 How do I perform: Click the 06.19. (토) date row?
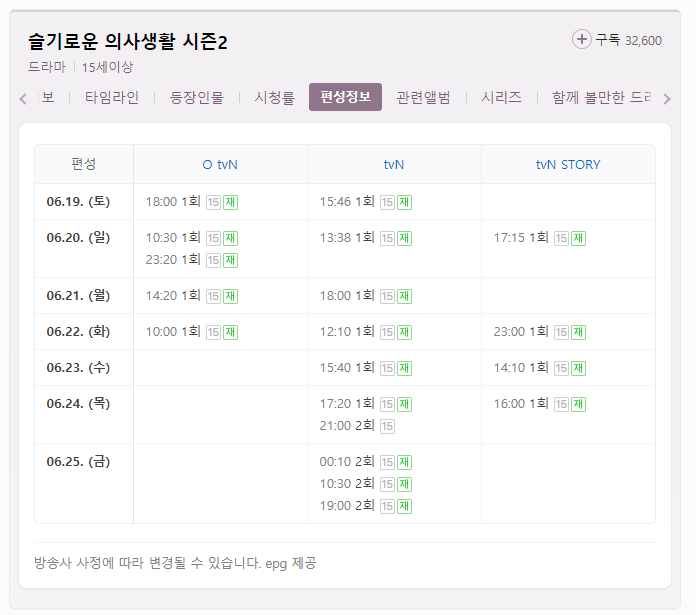click(78, 201)
